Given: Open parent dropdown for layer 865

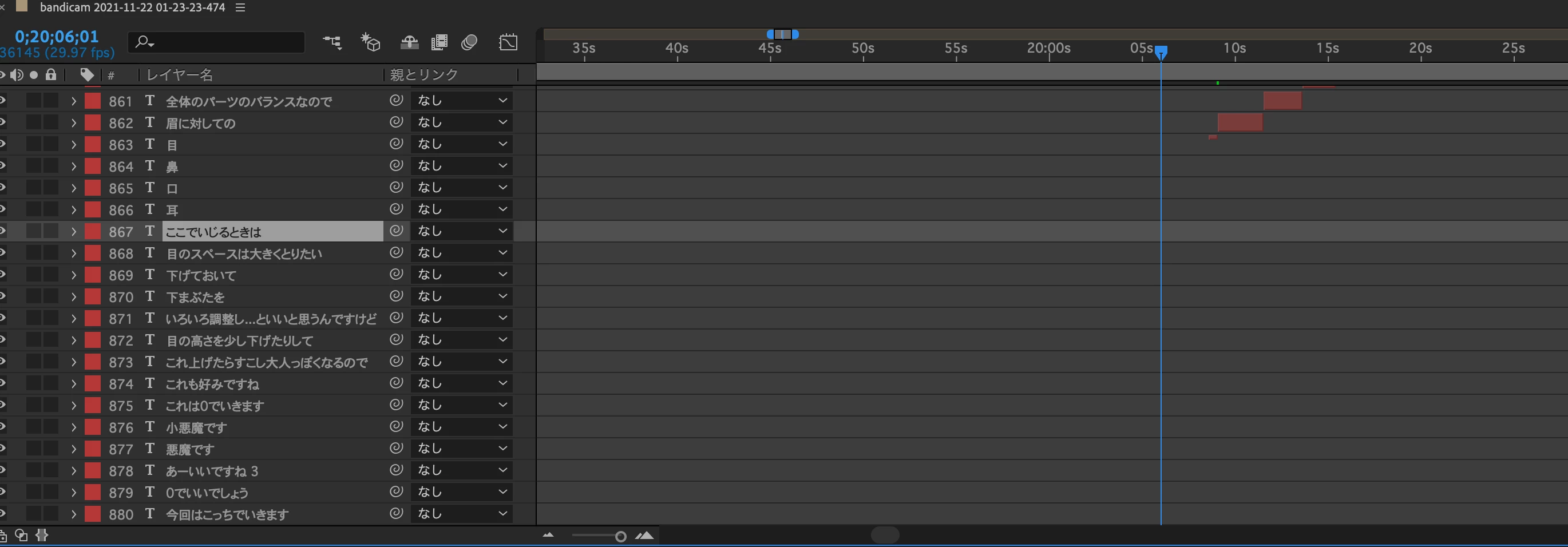Looking at the screenshot, I should [x=461, y=188].
